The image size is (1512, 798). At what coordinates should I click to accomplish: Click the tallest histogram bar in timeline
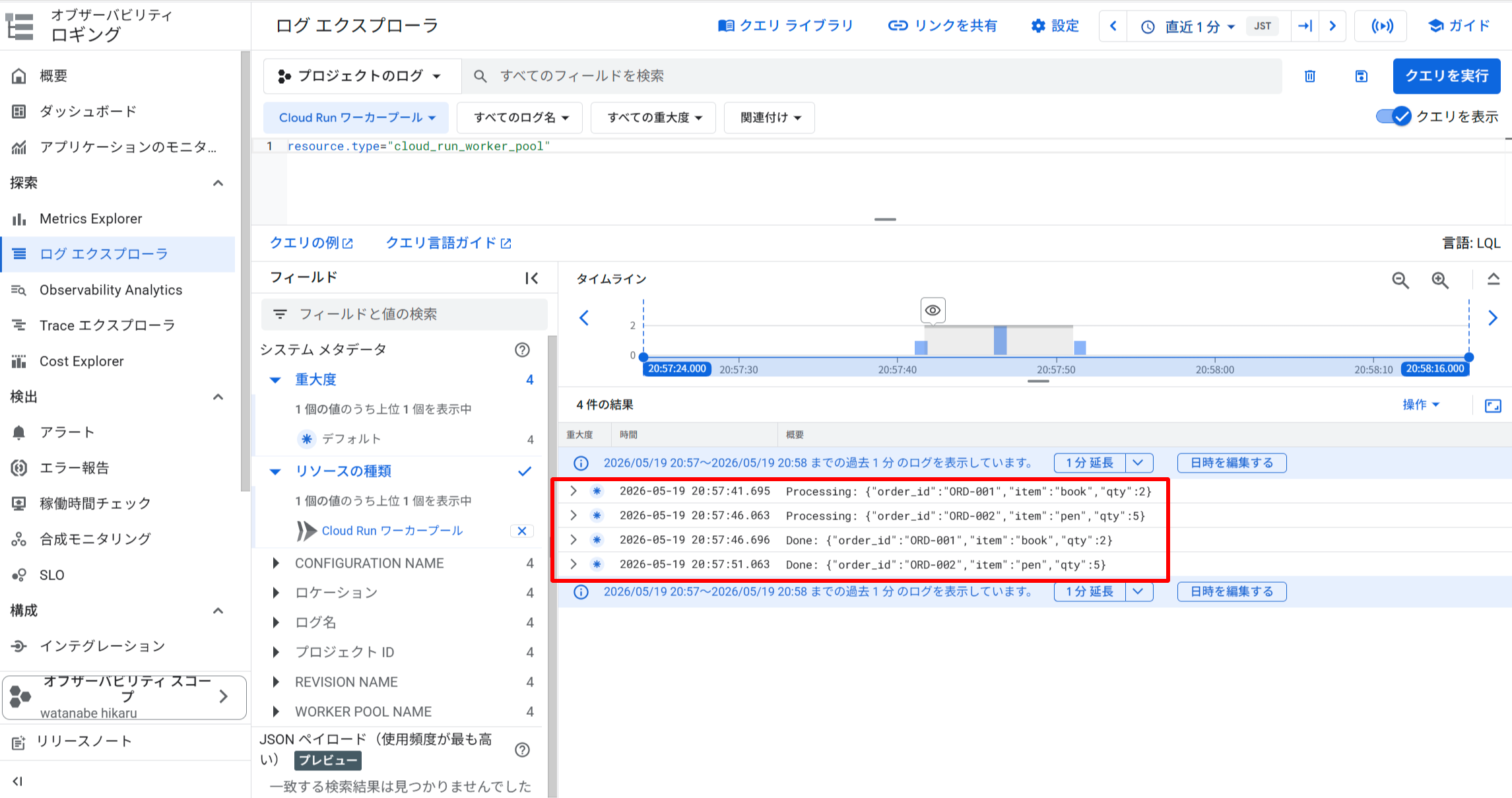tap(1001, 341)
